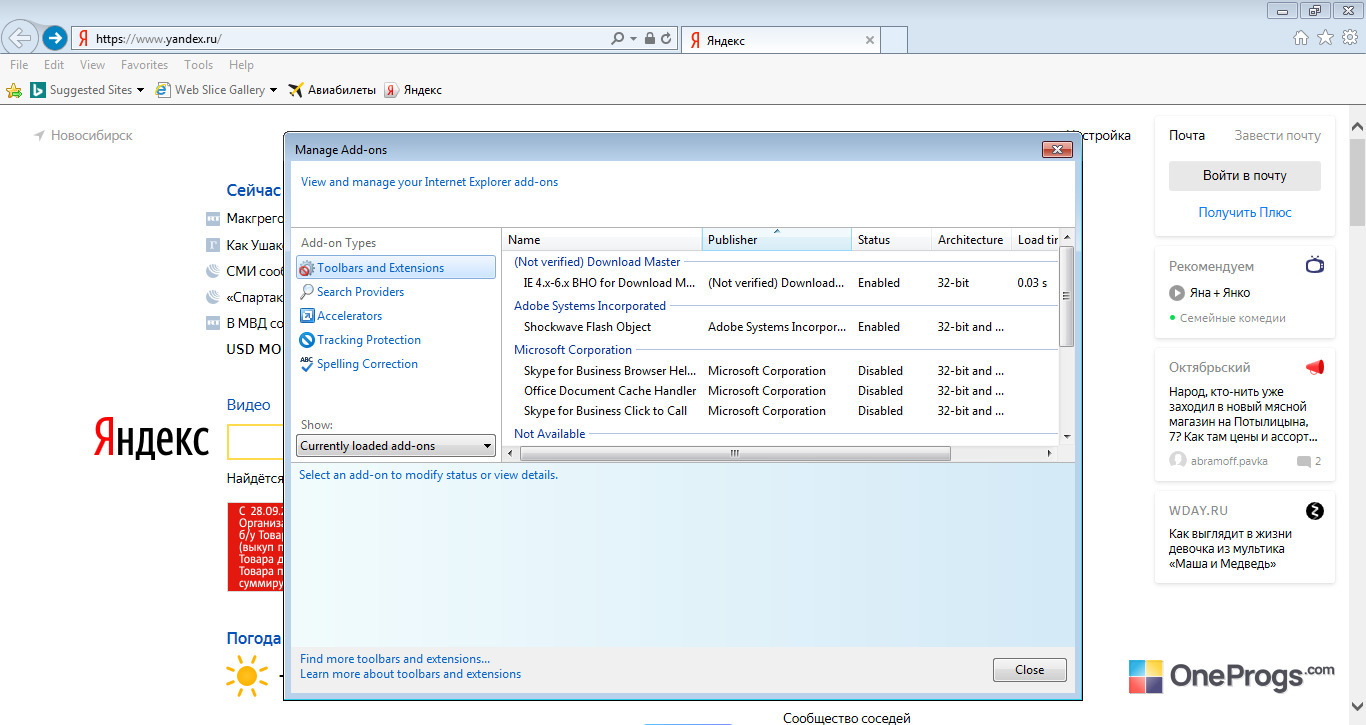Click the red Яндекс logo on the page
The width and height of the screenshot is (1366, 725).
(152, 439)
